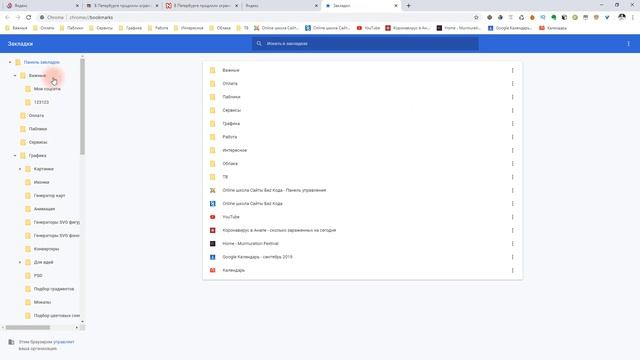Open more actions for Google Календарь row
This screenshot has width=640, height=360.
pyautogui.click(x=512, y=257)
